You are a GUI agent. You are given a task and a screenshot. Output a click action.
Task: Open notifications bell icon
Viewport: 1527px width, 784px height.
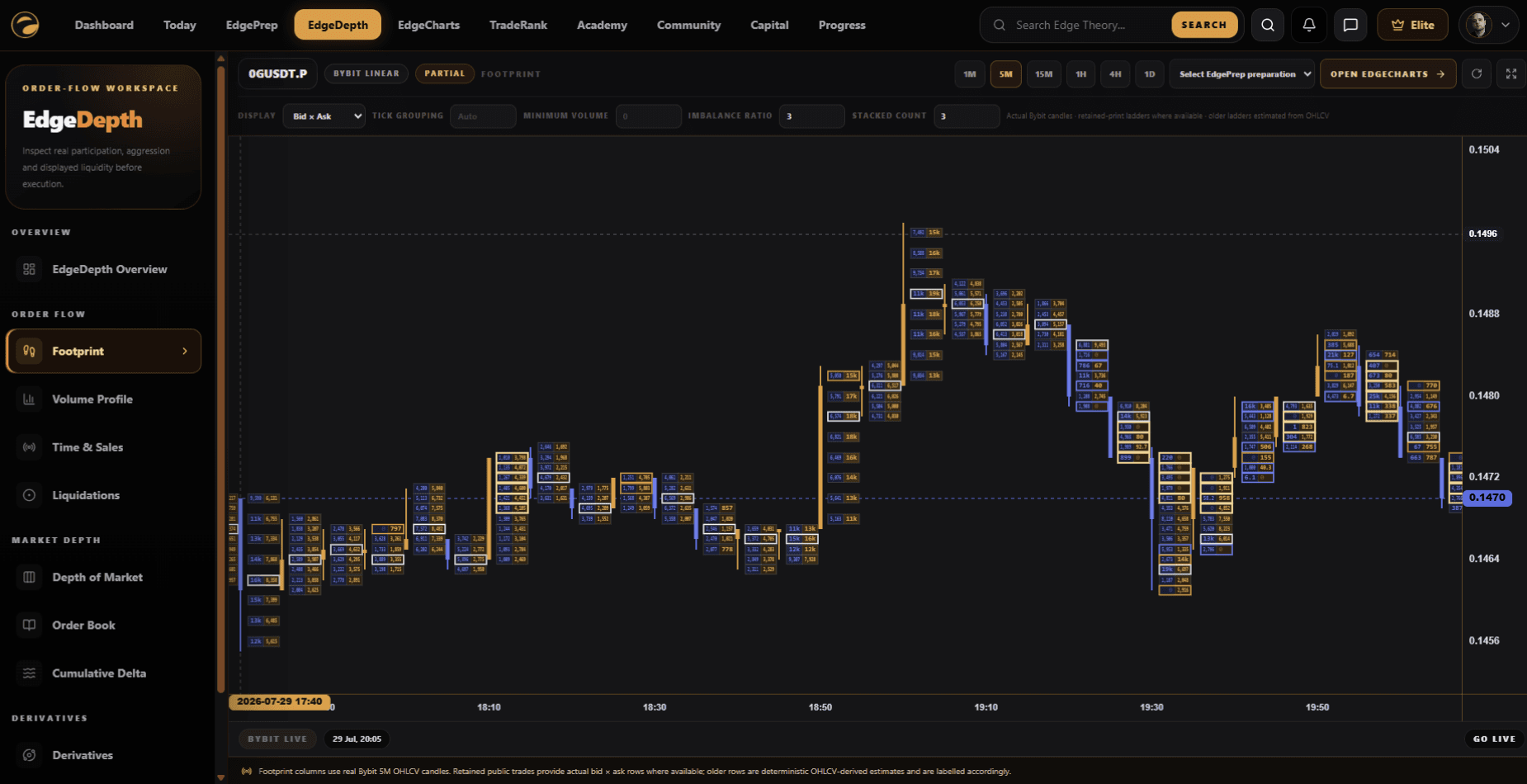pyautogui.click(x=1309, y=25)
